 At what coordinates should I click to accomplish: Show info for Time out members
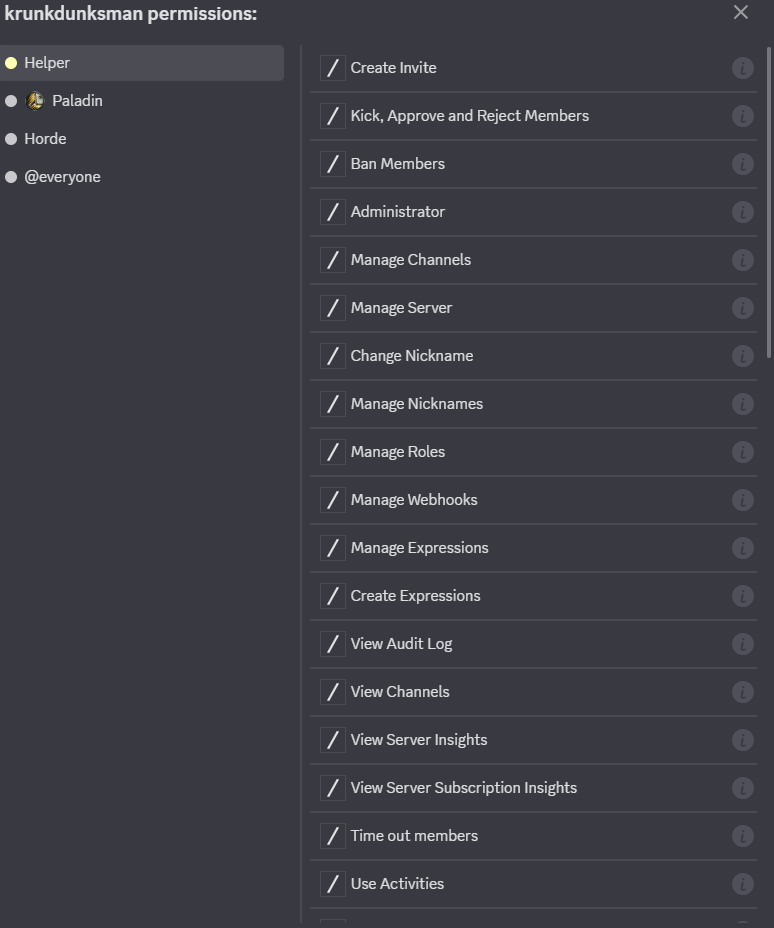click(x=742, y=836)
